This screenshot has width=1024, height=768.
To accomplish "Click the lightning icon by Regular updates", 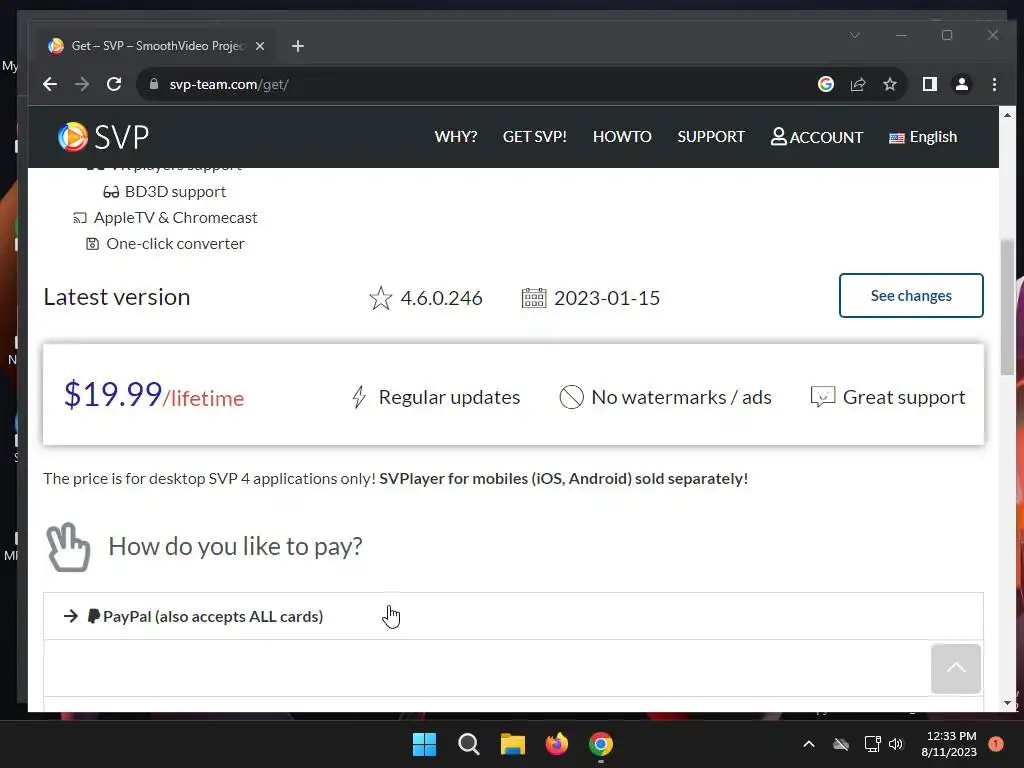I will [359, 397].
